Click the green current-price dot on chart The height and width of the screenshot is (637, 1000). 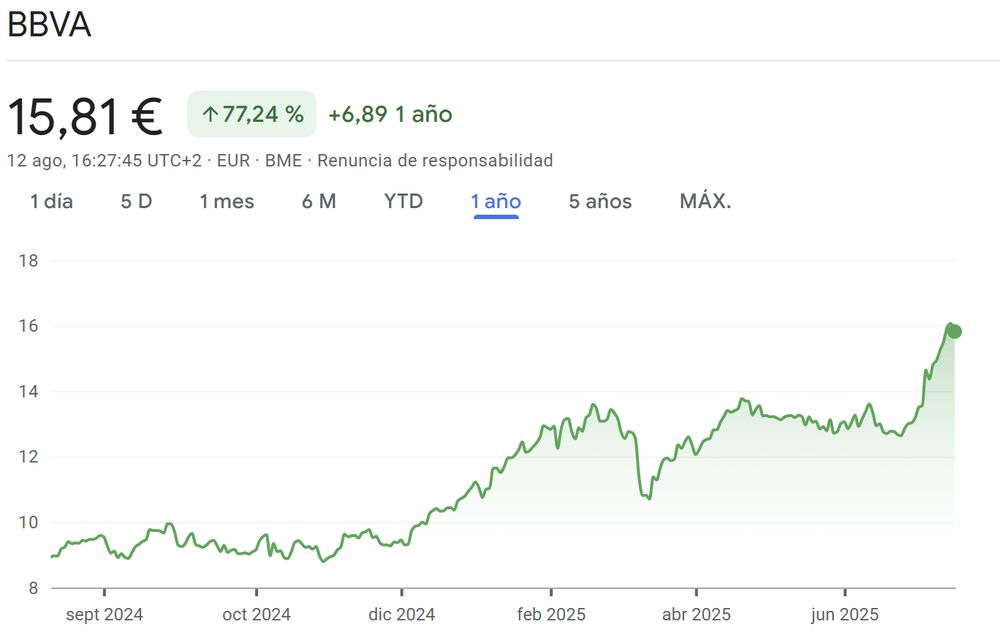coord(954,331)
